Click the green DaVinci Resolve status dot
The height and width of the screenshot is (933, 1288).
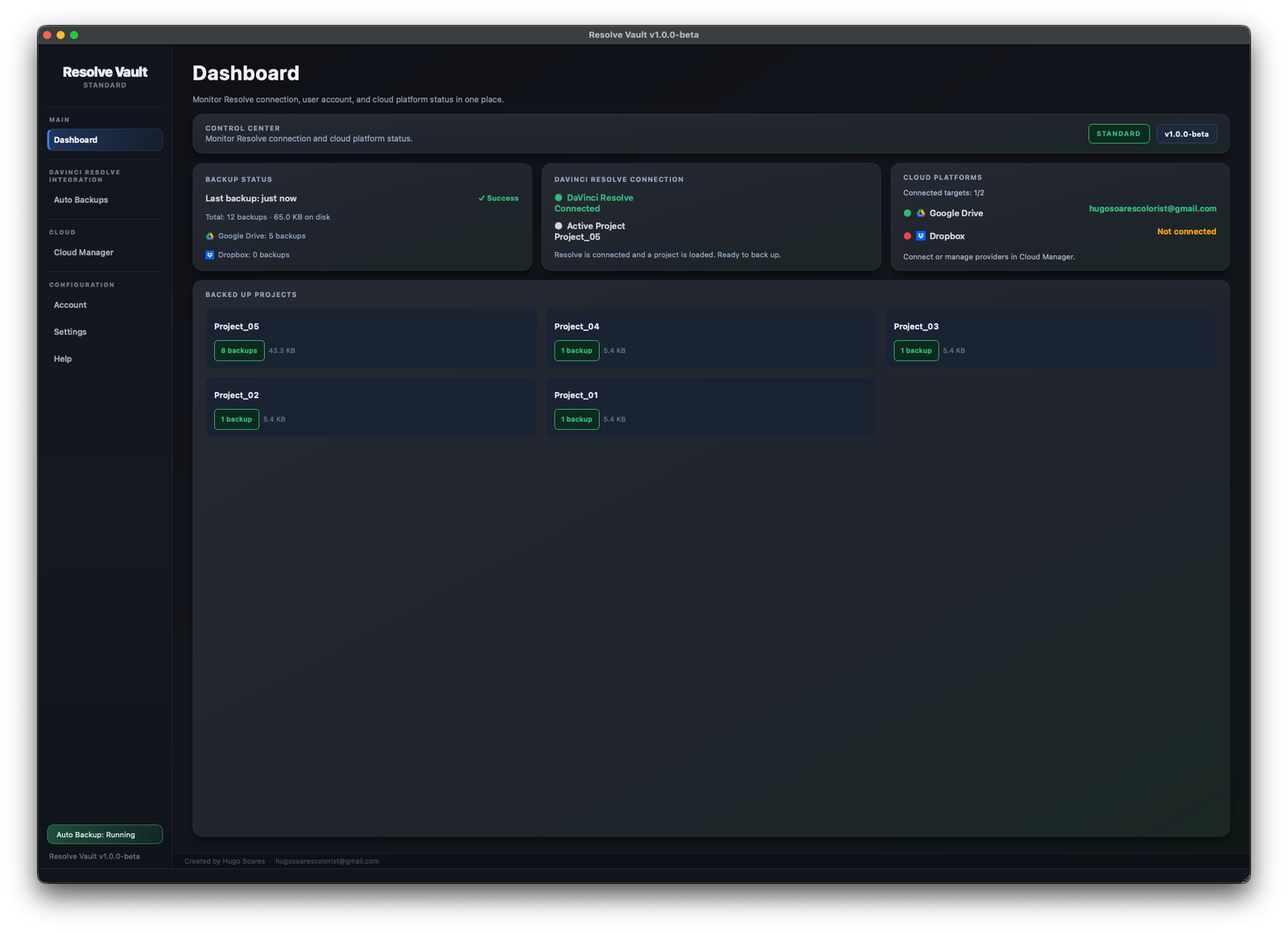pos(559,197)
